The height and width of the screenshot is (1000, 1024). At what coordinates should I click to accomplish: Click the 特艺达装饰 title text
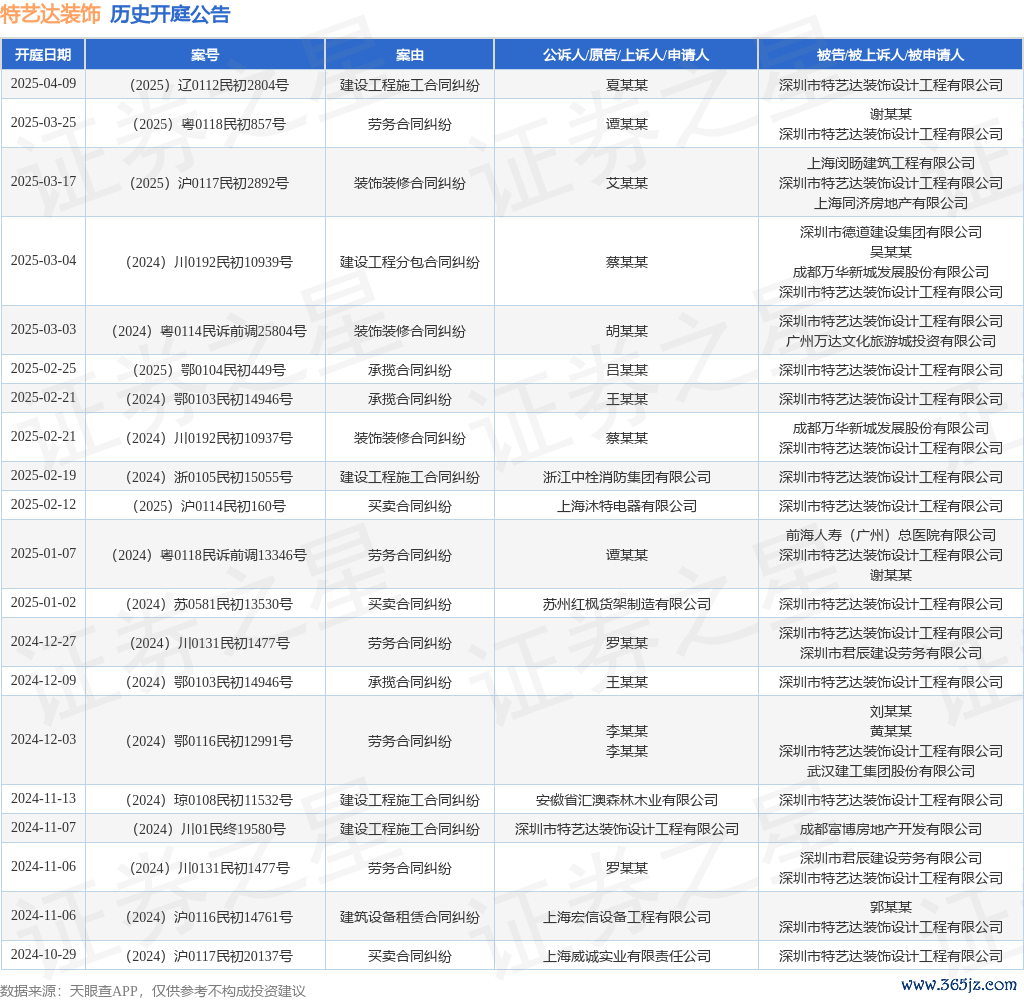click(51, 14)
